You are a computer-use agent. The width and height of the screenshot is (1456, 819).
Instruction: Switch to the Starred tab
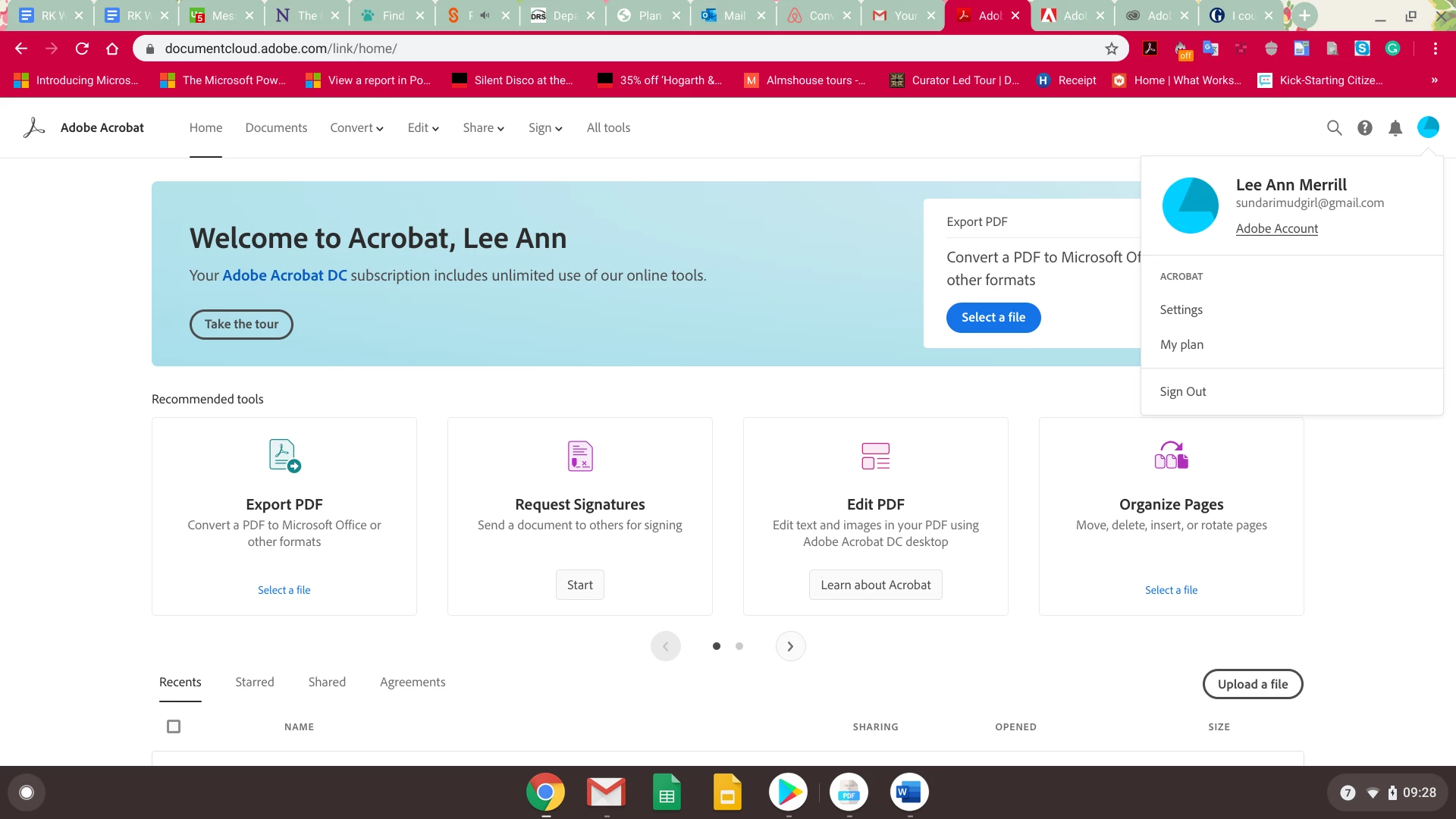tap(255, 682)
